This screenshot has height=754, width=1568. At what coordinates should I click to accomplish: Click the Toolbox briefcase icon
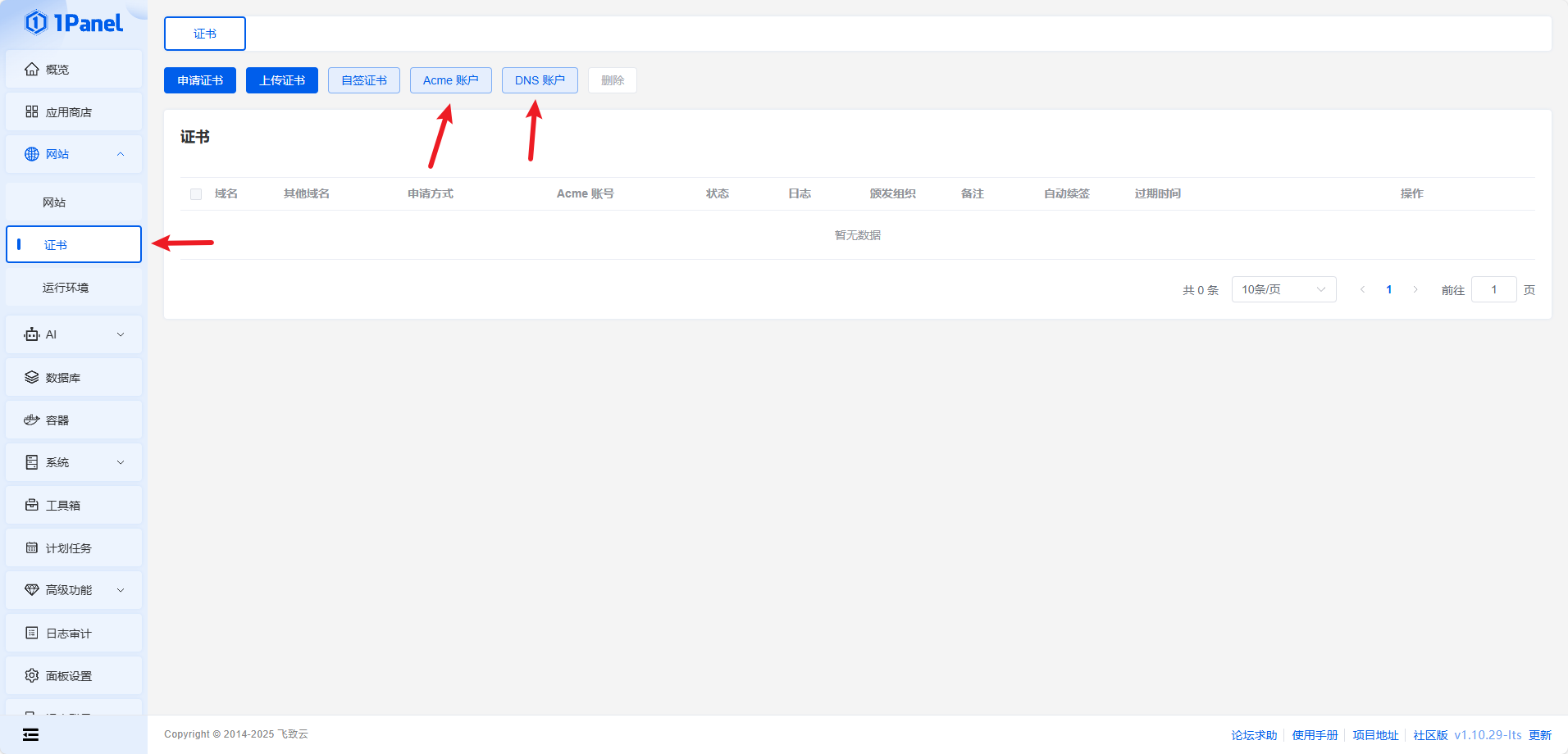tap(31, 506)
